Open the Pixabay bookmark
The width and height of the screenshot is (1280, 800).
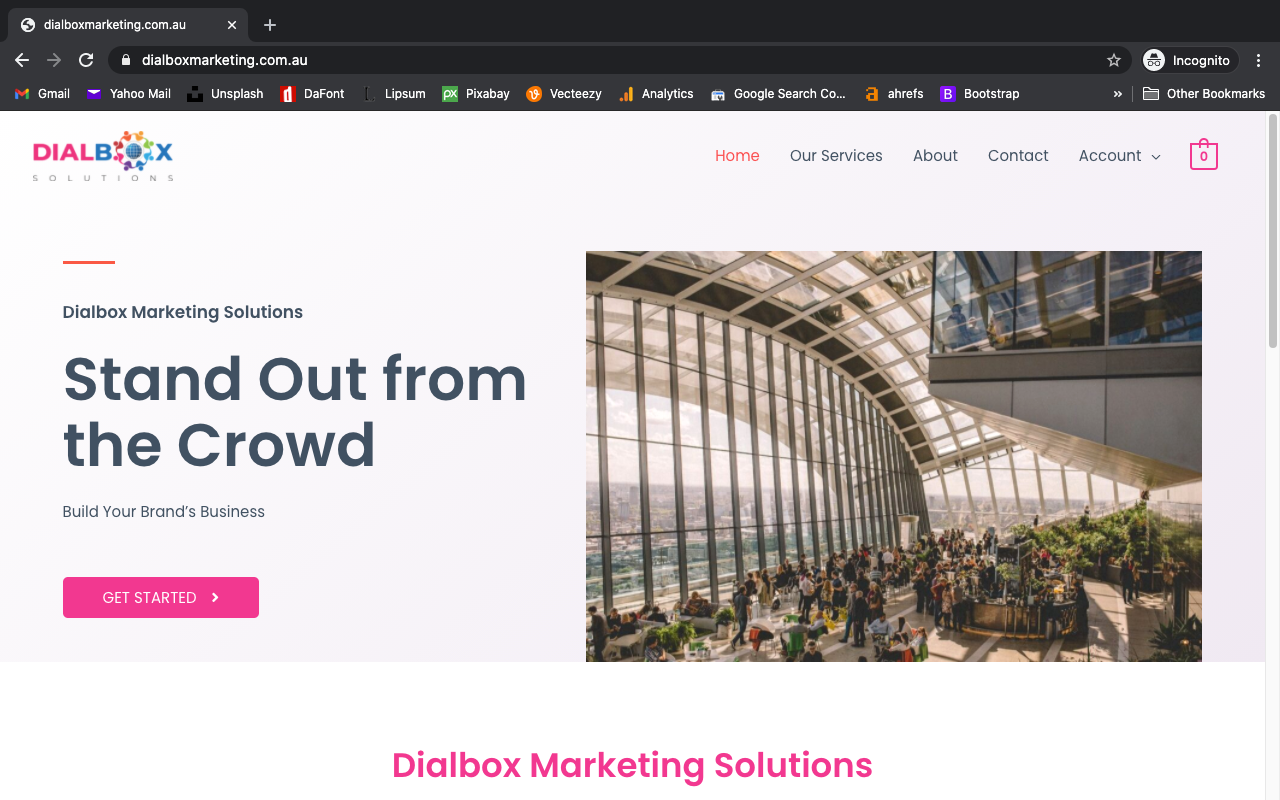[x=476, y=93]
